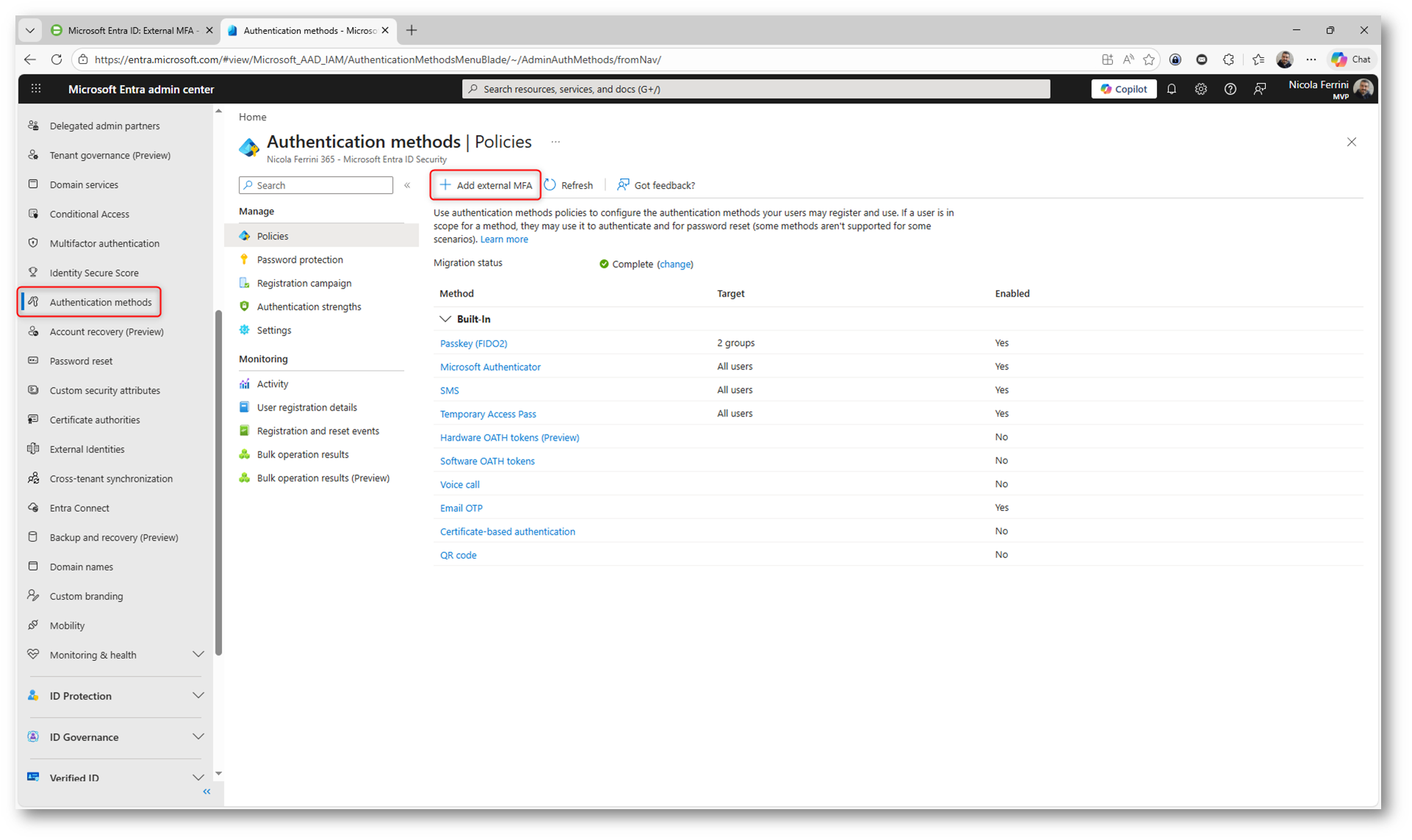Click the migration status change link
Image resolution: width=1412 pixels, height=840 pixels.
(674, 264)
